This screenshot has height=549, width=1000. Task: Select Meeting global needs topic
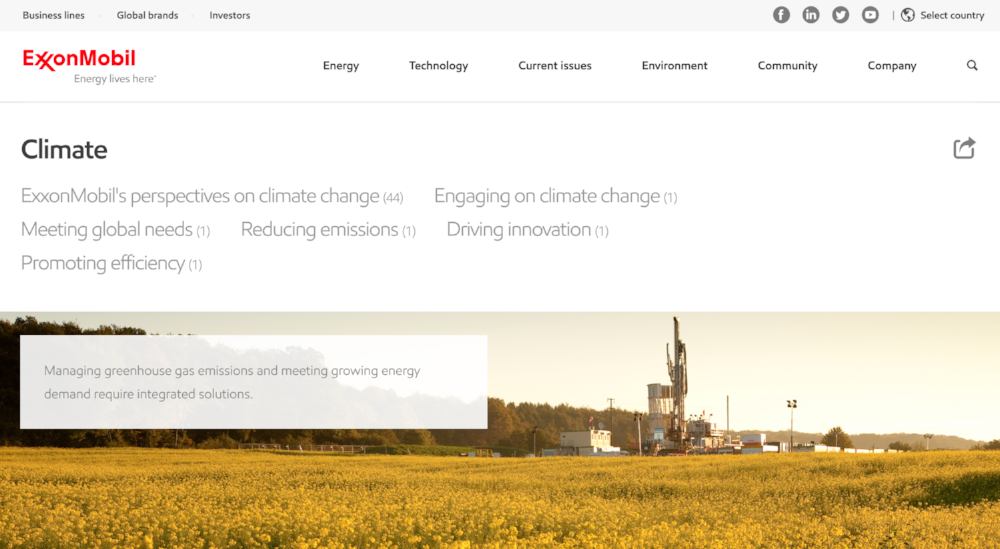point(115,230)
